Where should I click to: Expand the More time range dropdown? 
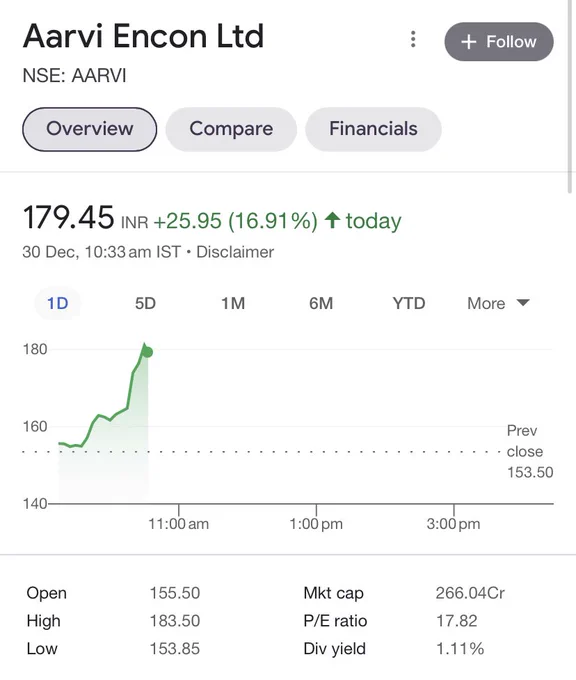click(x=498, y=303)
